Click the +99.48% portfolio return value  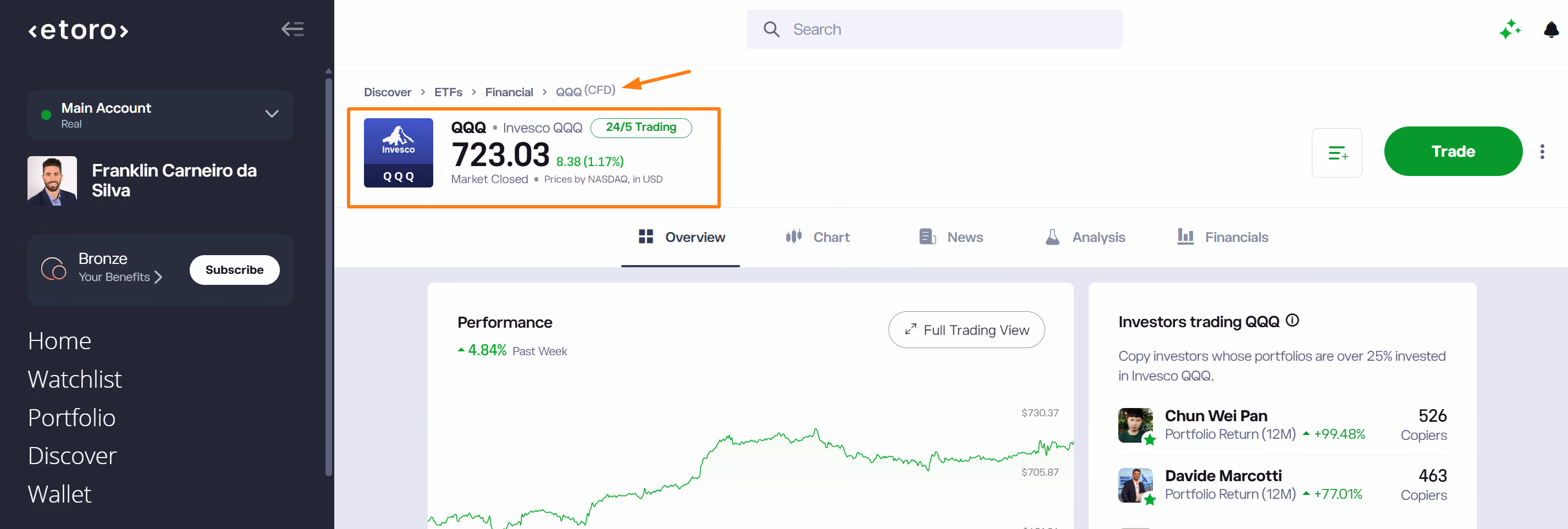[1339, 434]
